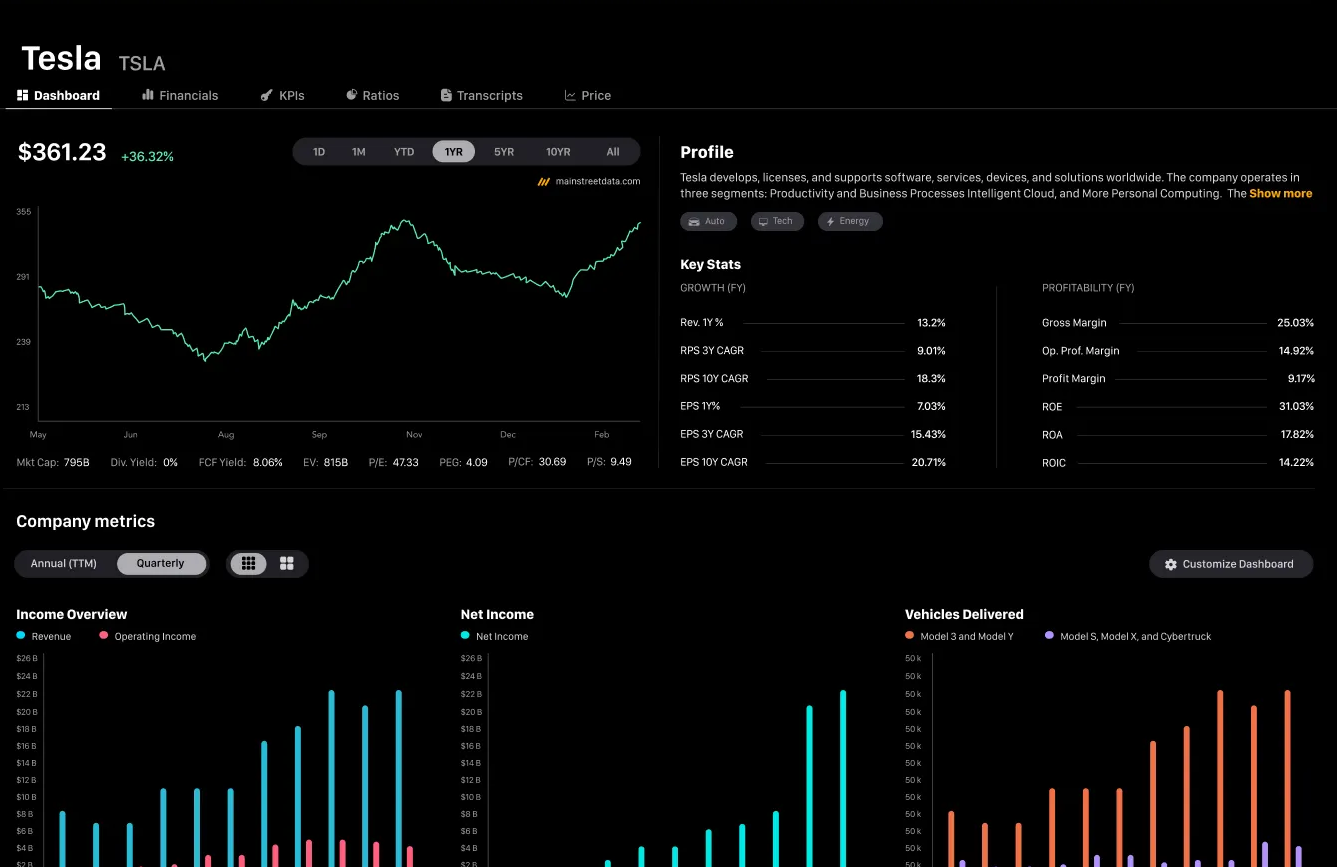The height and width of the screenshot is (867, 1337).
Task: Select the 5YR time range
Action: (x=503, y=151)
